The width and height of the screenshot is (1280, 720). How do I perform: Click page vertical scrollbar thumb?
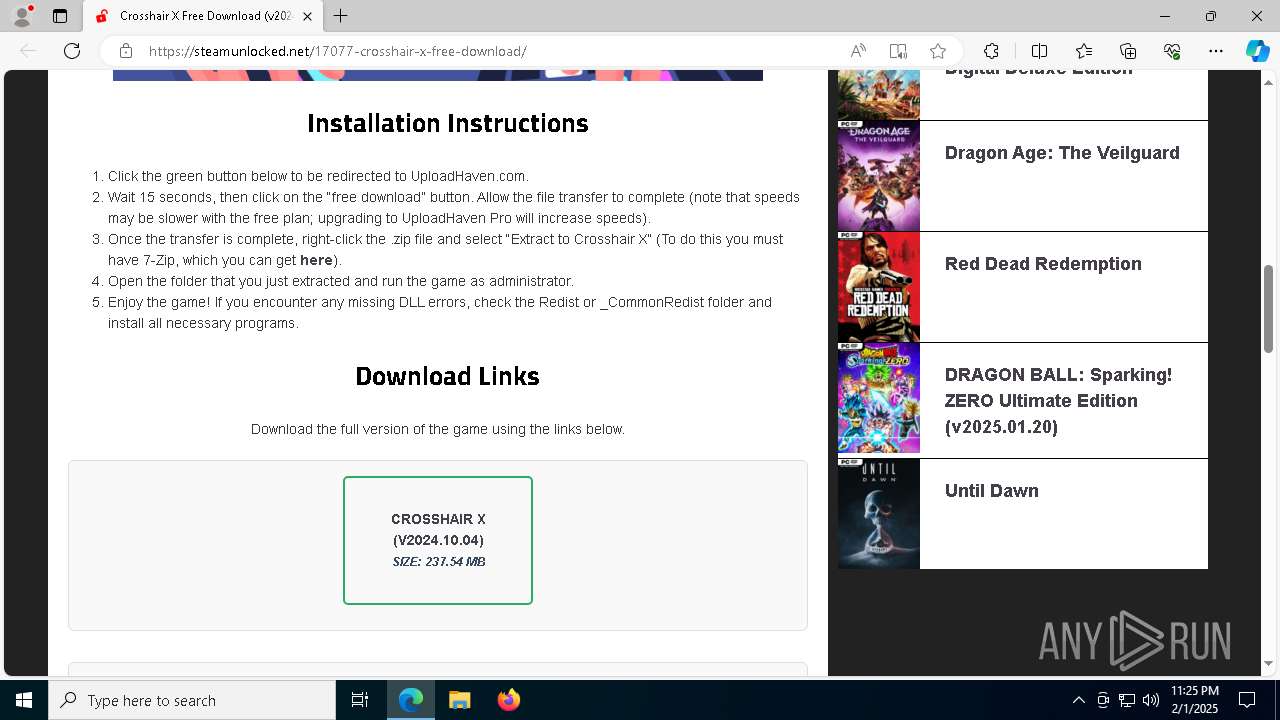tap(1269, 308)
